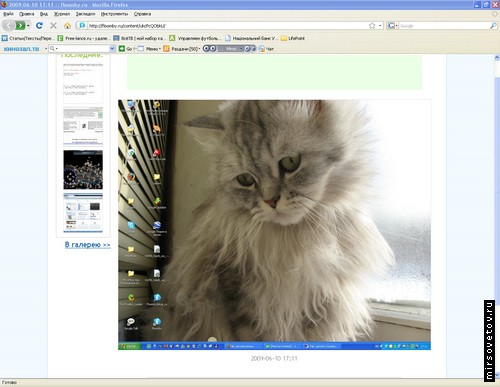Open the Закладки menu
This screenshot has height=387, width=500.
[x=85, y=14]
